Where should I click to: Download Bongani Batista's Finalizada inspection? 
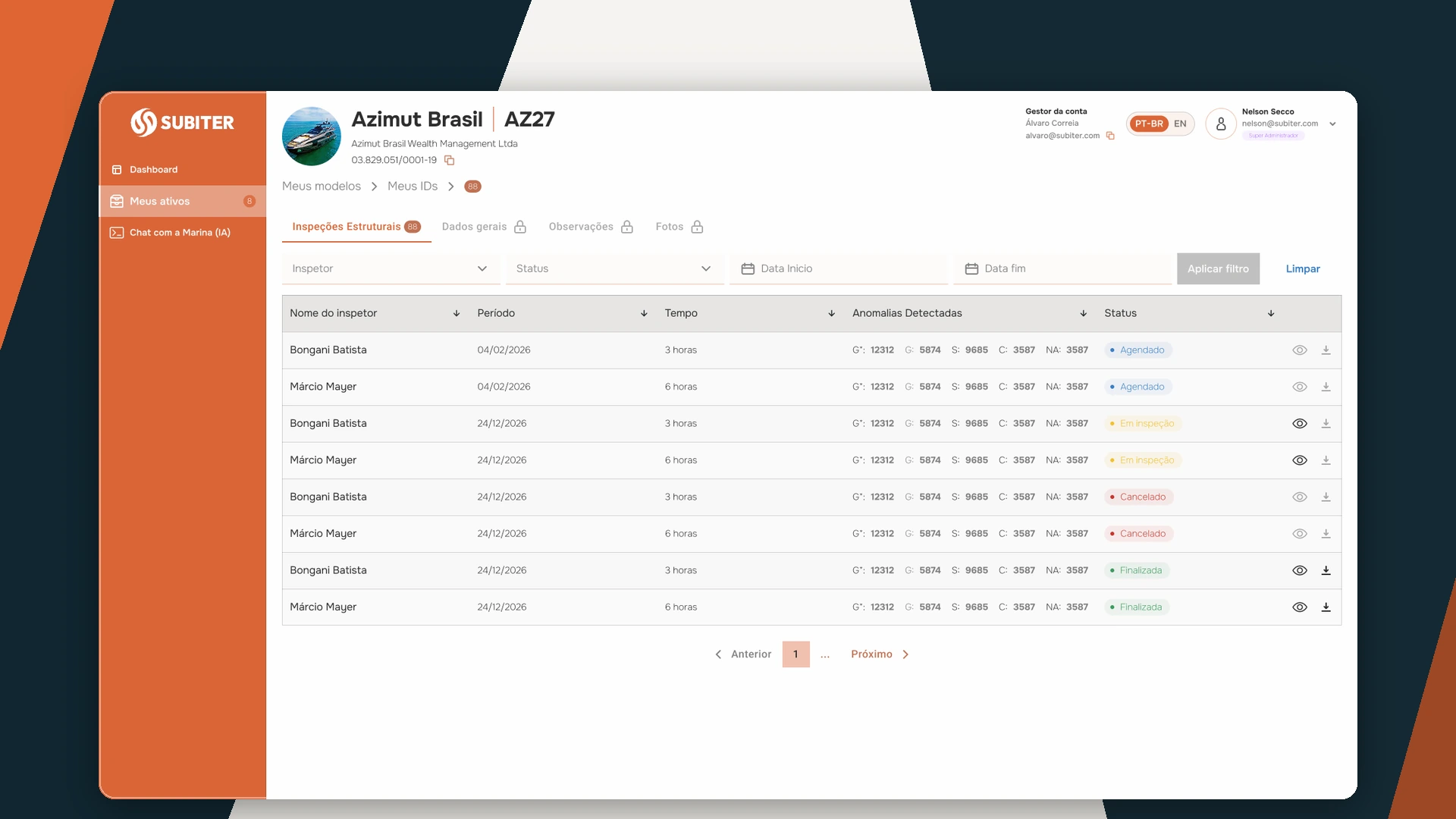[1326, 570]
